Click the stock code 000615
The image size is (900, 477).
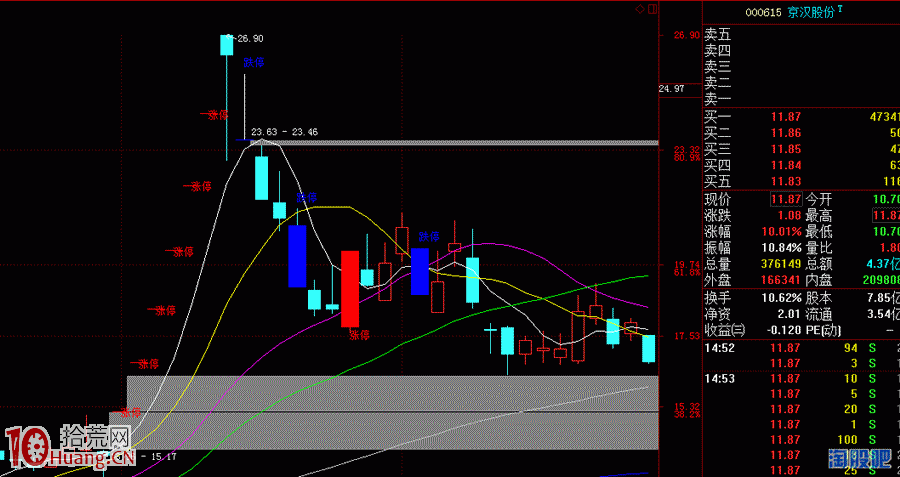pos(763,13)
